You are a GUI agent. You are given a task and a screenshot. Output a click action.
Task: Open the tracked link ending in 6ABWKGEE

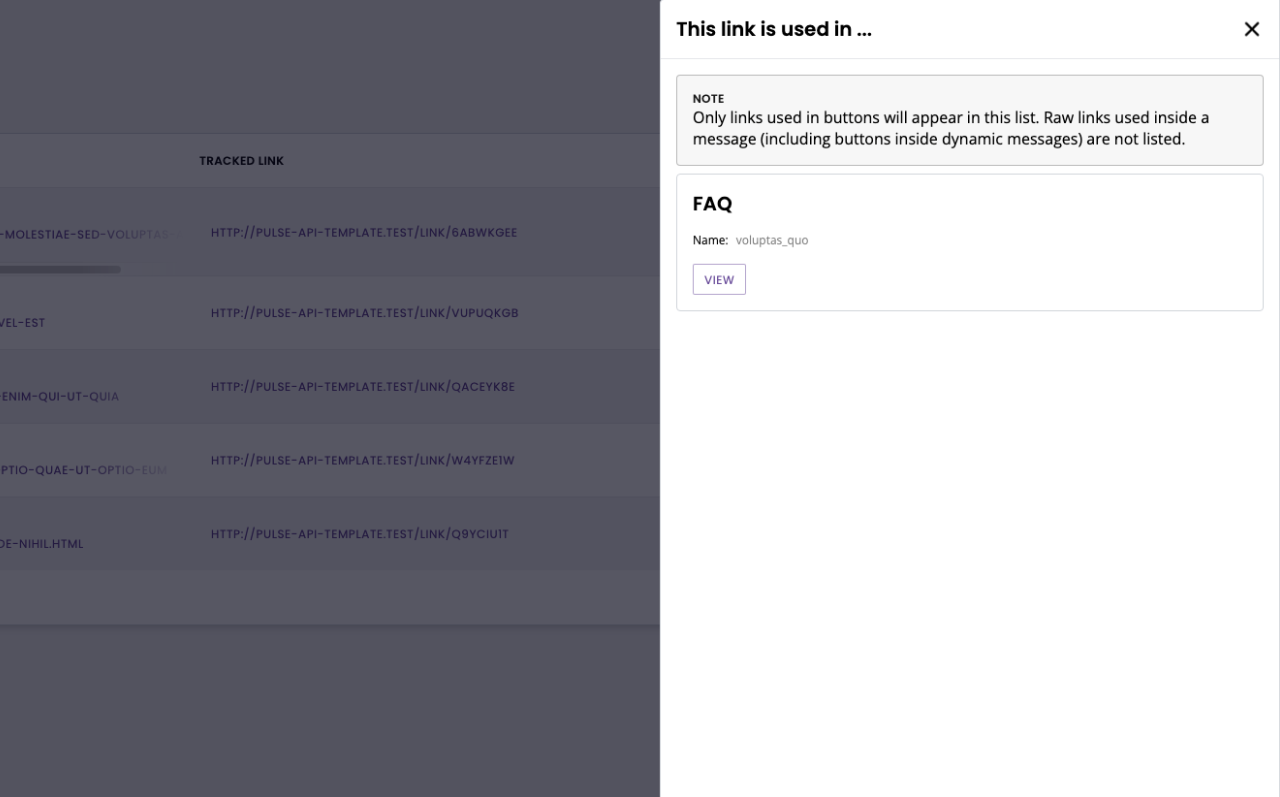(364, 232)
